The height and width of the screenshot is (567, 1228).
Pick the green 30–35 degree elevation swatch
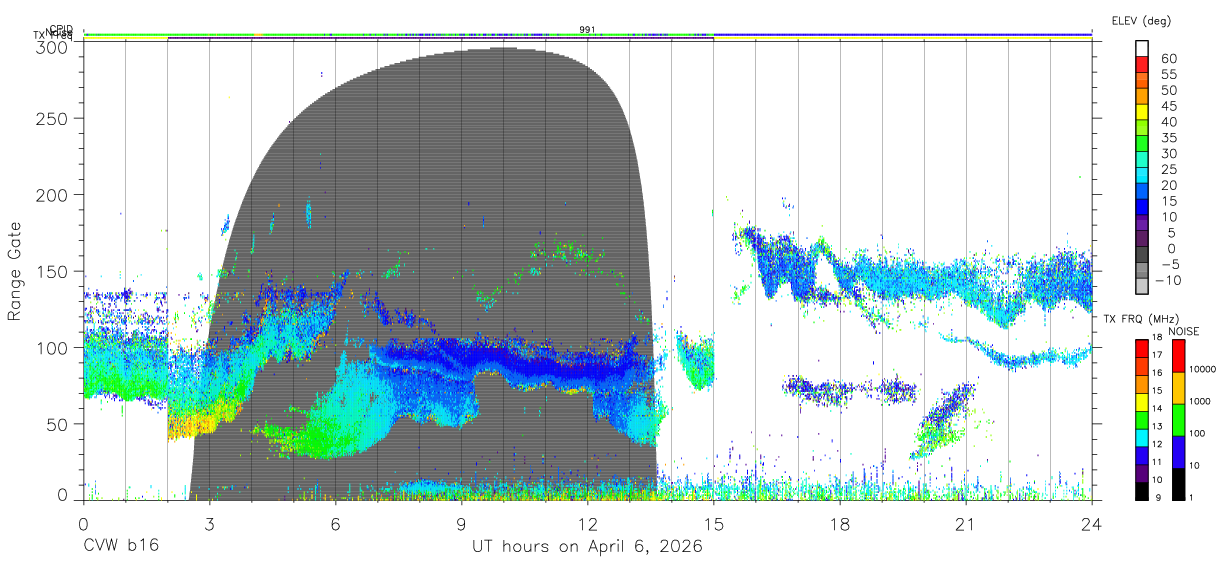(1142, 143)
